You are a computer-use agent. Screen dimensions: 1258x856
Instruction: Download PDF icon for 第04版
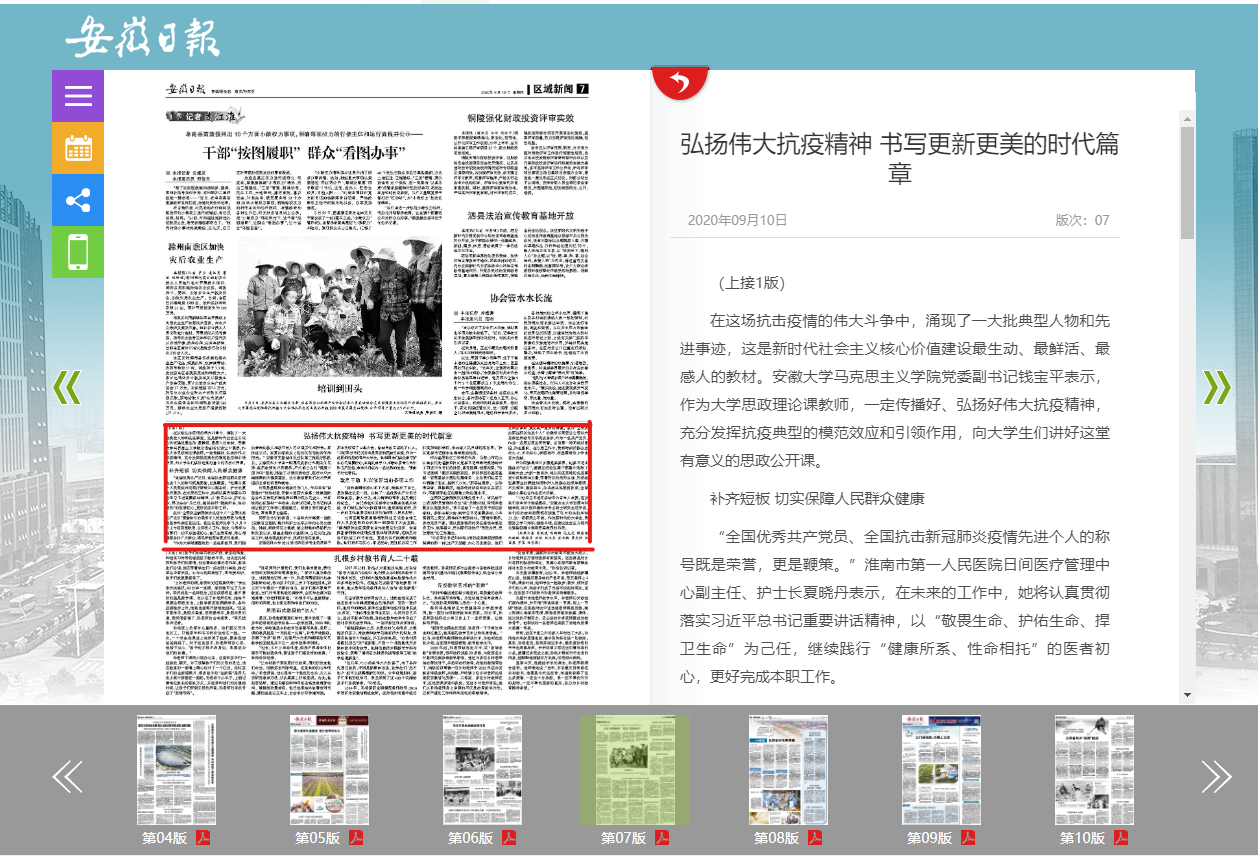click(202, 838)
